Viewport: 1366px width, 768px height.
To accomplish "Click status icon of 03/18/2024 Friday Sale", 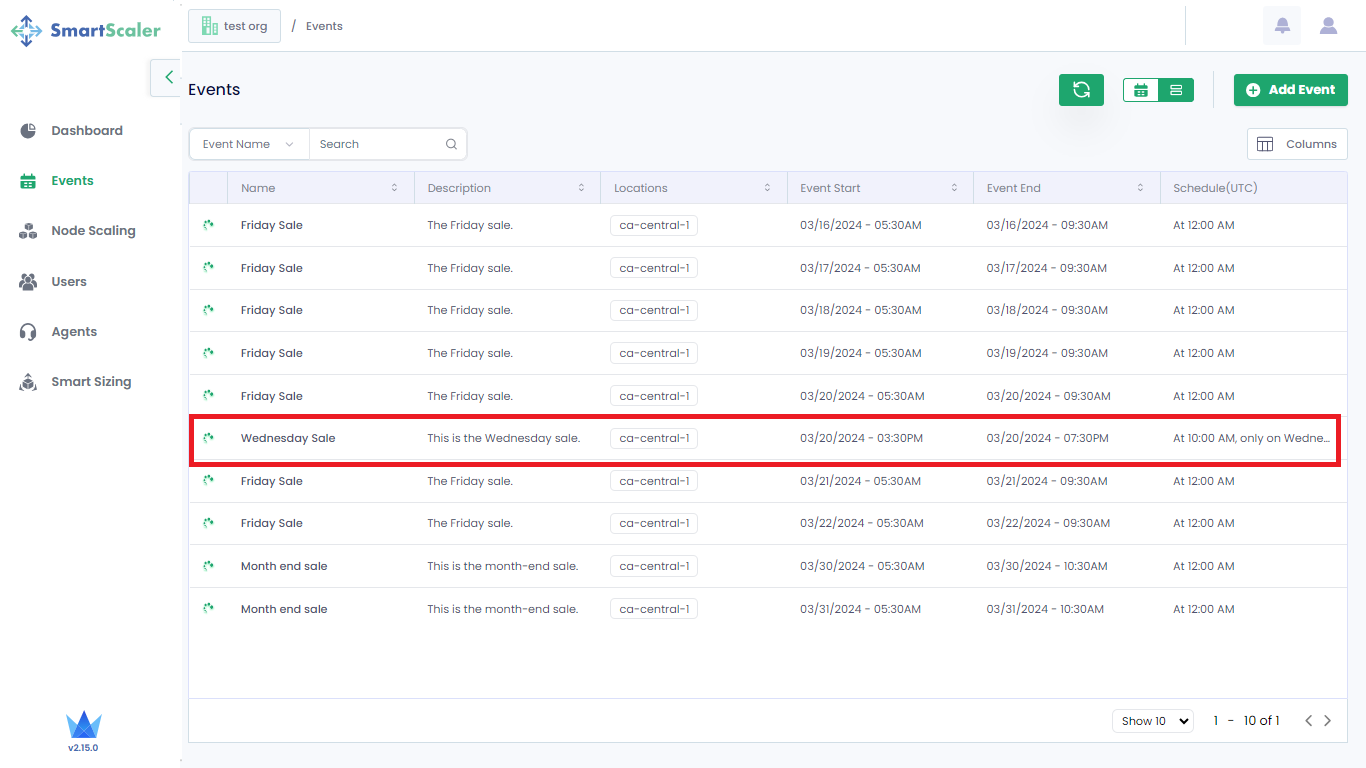I will (x=208, y=310).
